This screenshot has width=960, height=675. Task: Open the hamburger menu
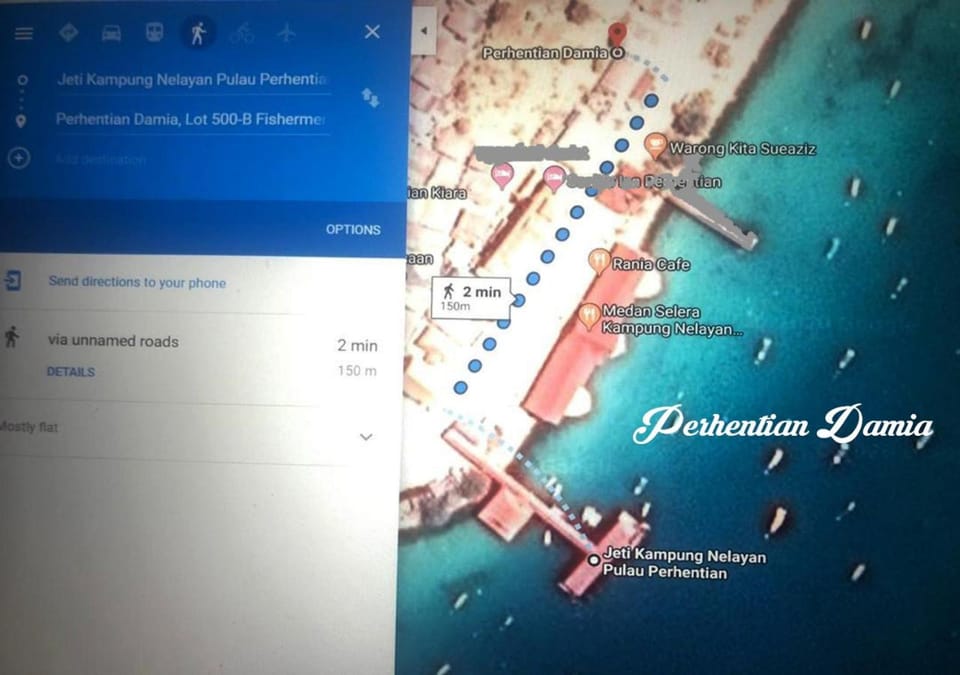(x=24, y=33)
